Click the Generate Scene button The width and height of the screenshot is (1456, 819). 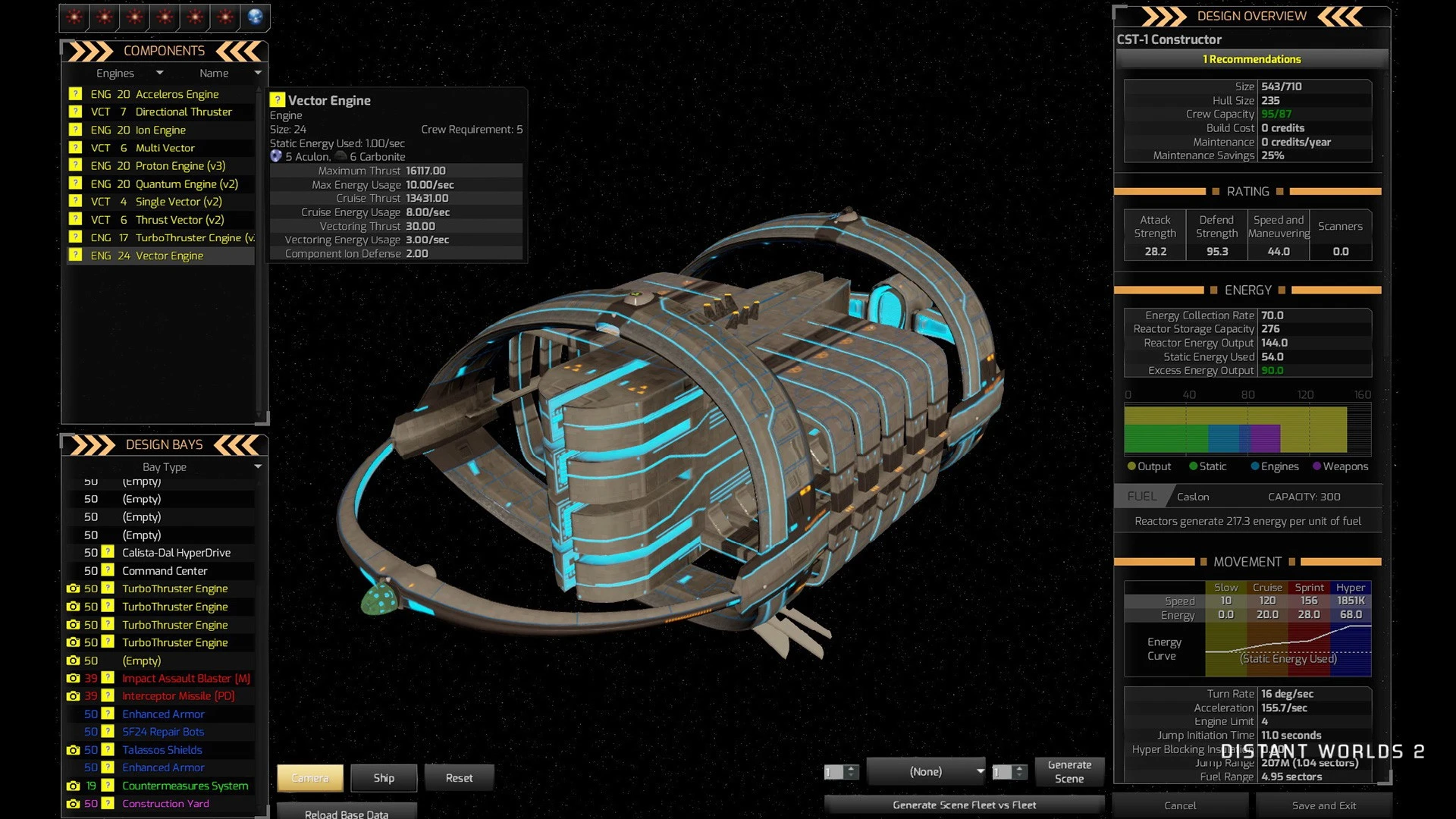tap(1069, 772)
